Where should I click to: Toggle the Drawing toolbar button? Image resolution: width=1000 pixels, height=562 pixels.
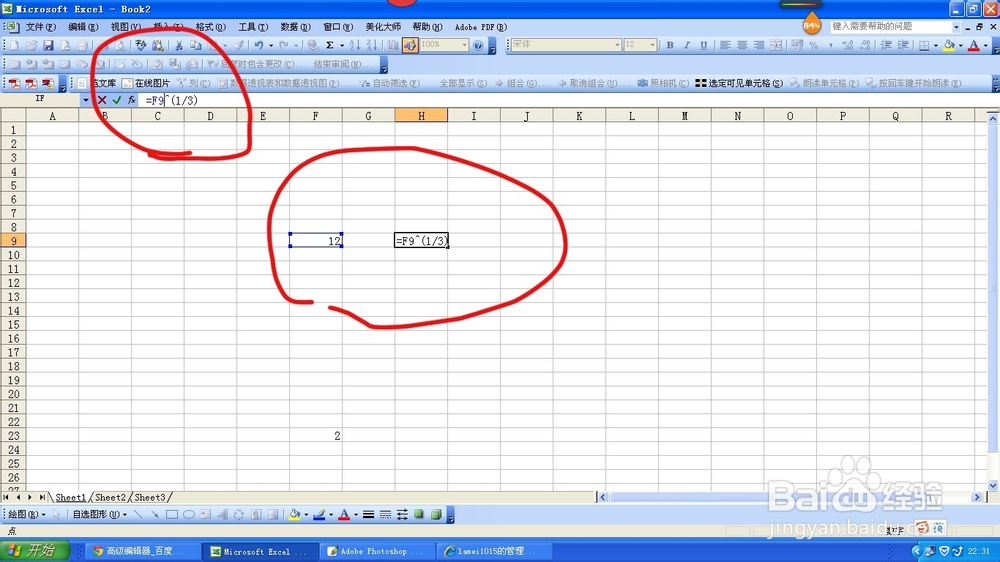[410, 45]
